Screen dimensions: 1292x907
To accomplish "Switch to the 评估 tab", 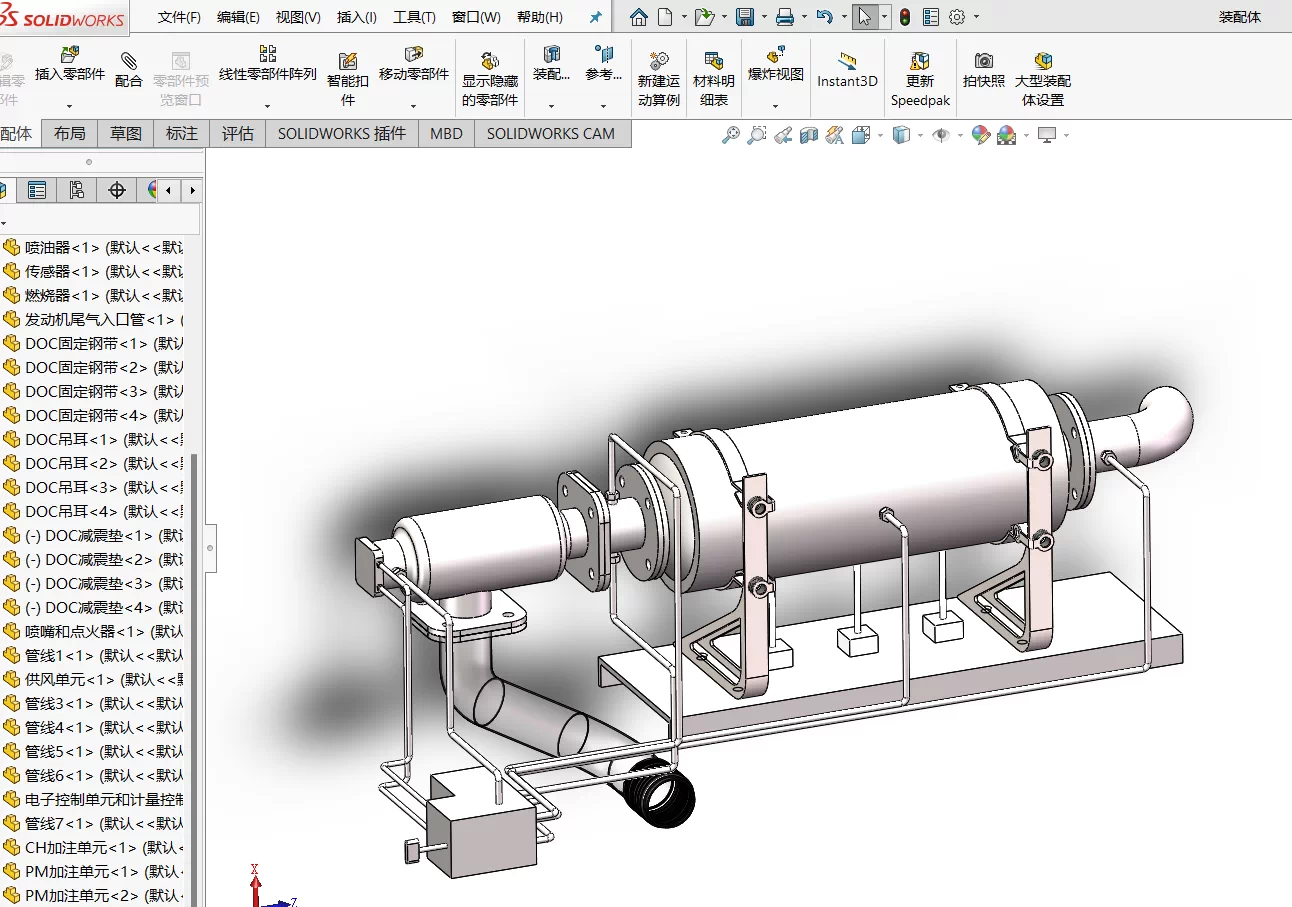I will 238,134.
